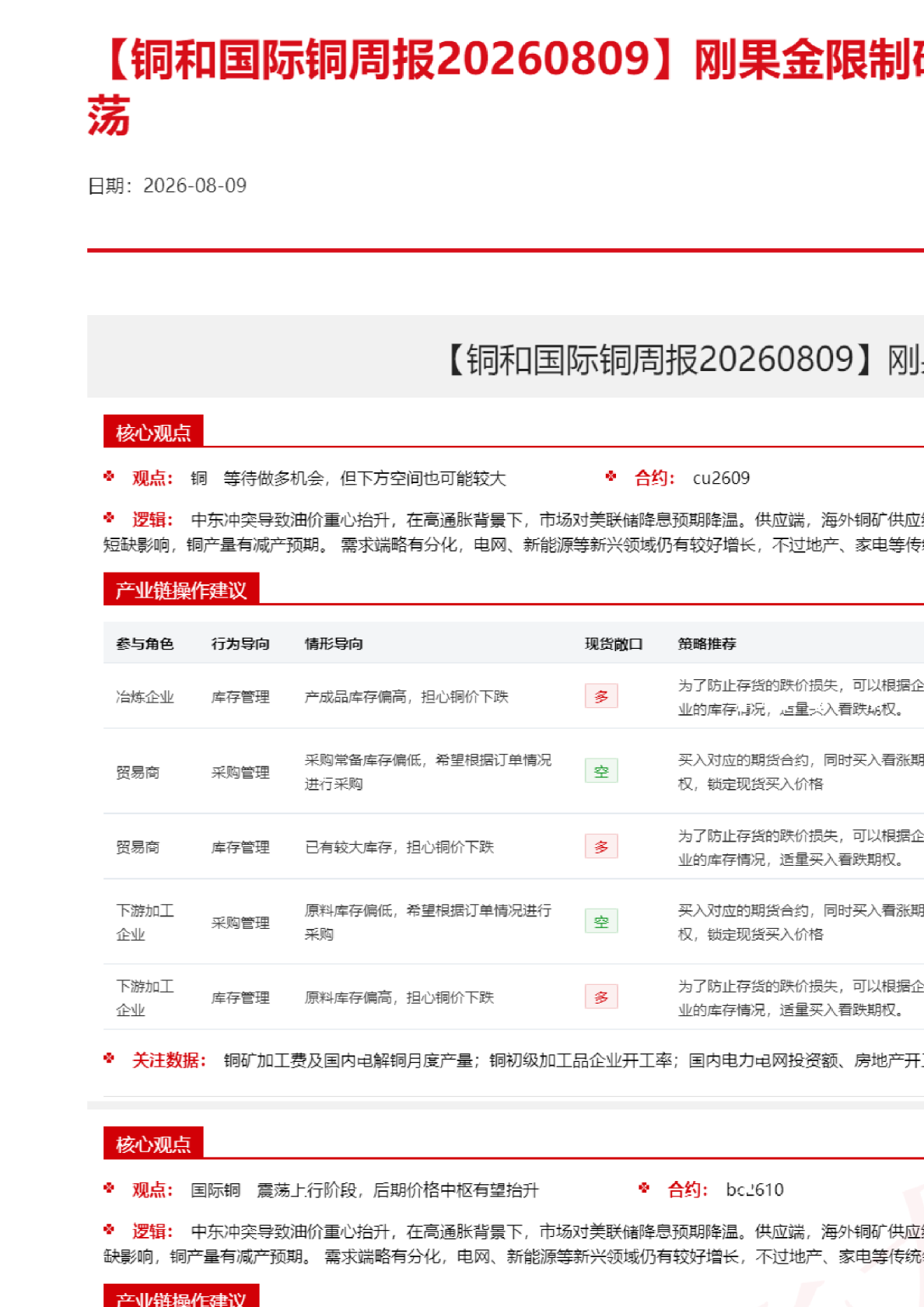Image resolution: width=924 pixels, height=1307 pixels.
Task: Click the red bullet icon beside second 逻辑
Action: point(110,1230)
